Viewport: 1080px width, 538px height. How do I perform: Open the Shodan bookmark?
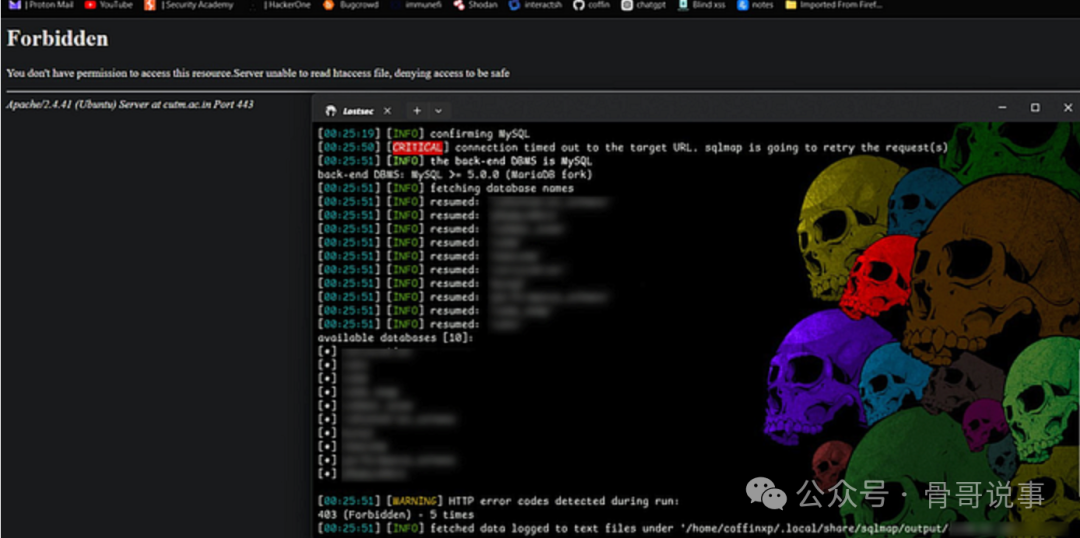click(x=475, y=5)
